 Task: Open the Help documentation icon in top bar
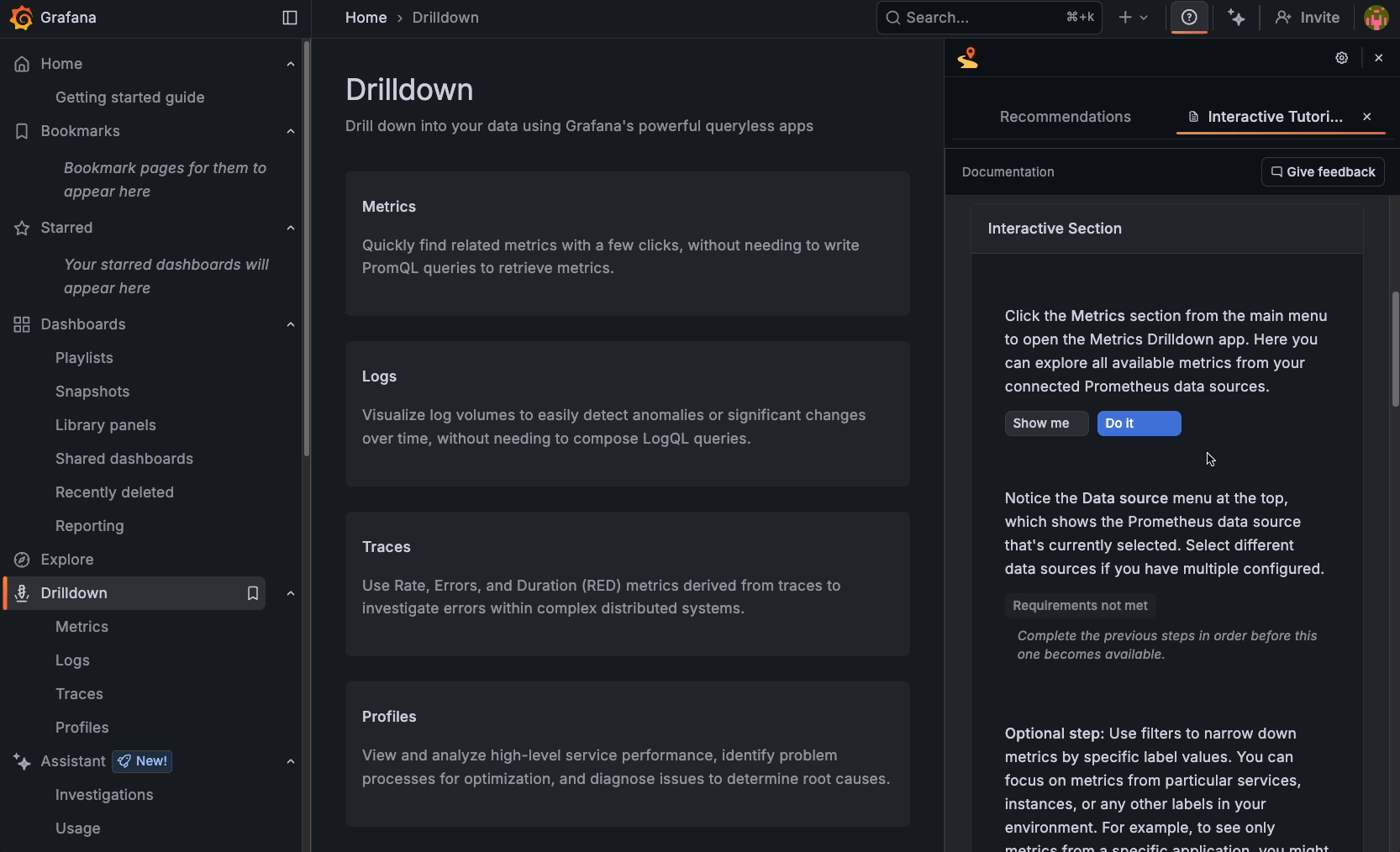[x=1189, y=17]
